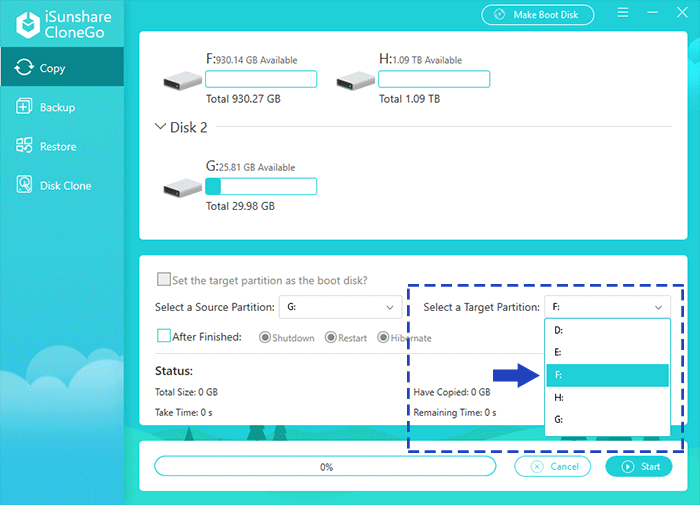Screen dimensions: 700x505
Task: Click the Start button
Action: pyautogui.click(x=639, y=467)
